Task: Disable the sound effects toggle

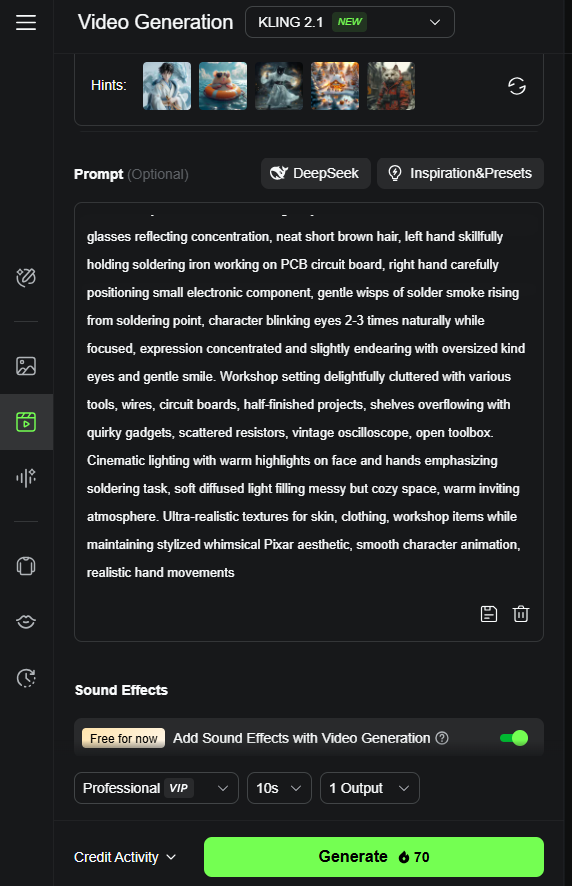Action: click(514, 738)
